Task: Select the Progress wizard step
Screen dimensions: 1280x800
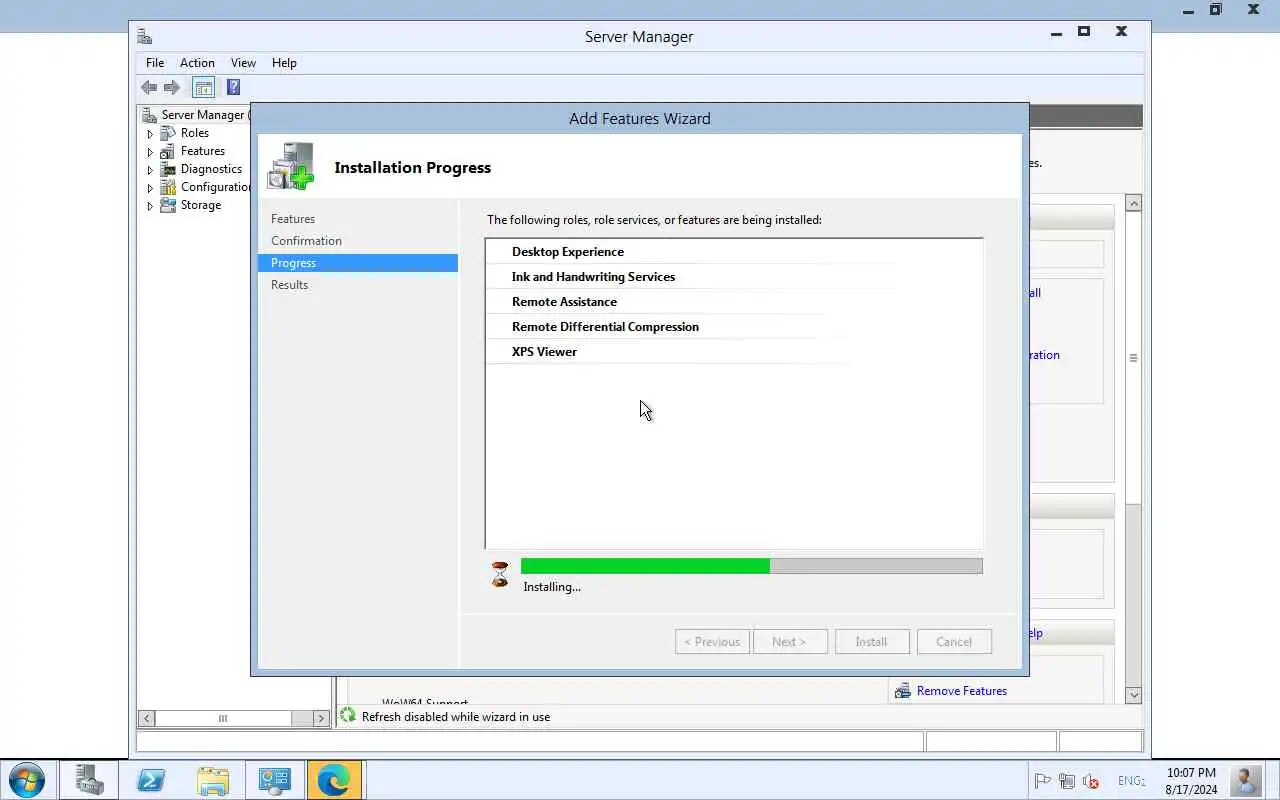Action: pyautogui.click(x=358, y=263)
